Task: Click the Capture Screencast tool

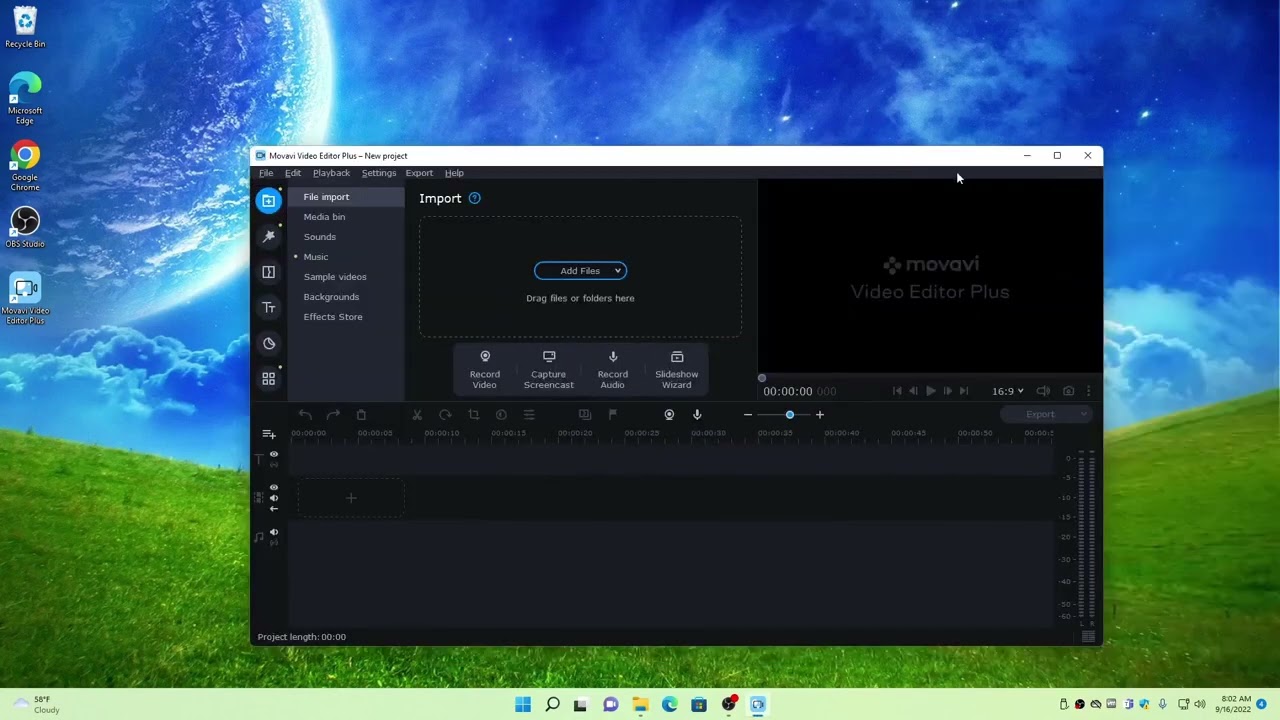Action: coord(549,370)
